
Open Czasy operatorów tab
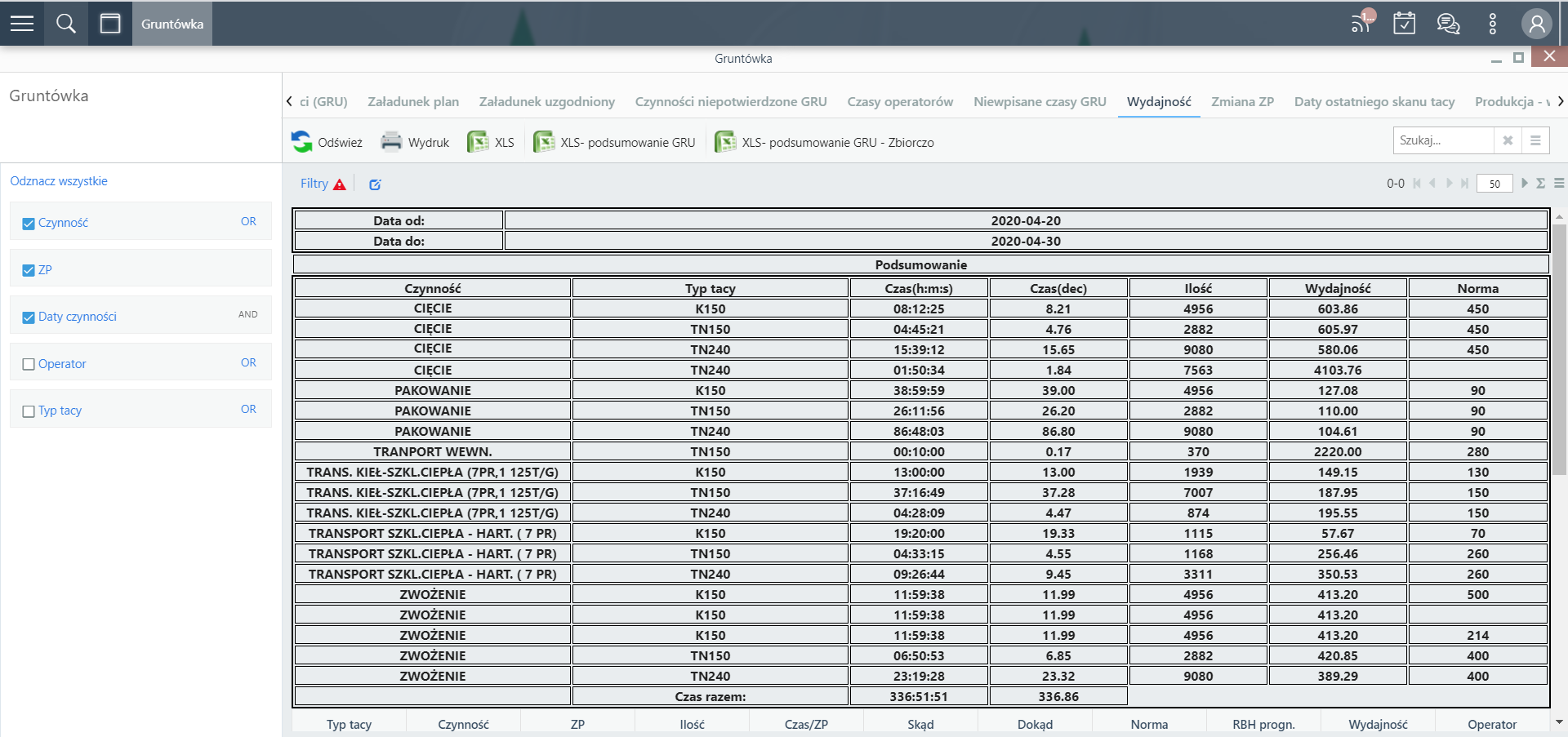(900, 101)
